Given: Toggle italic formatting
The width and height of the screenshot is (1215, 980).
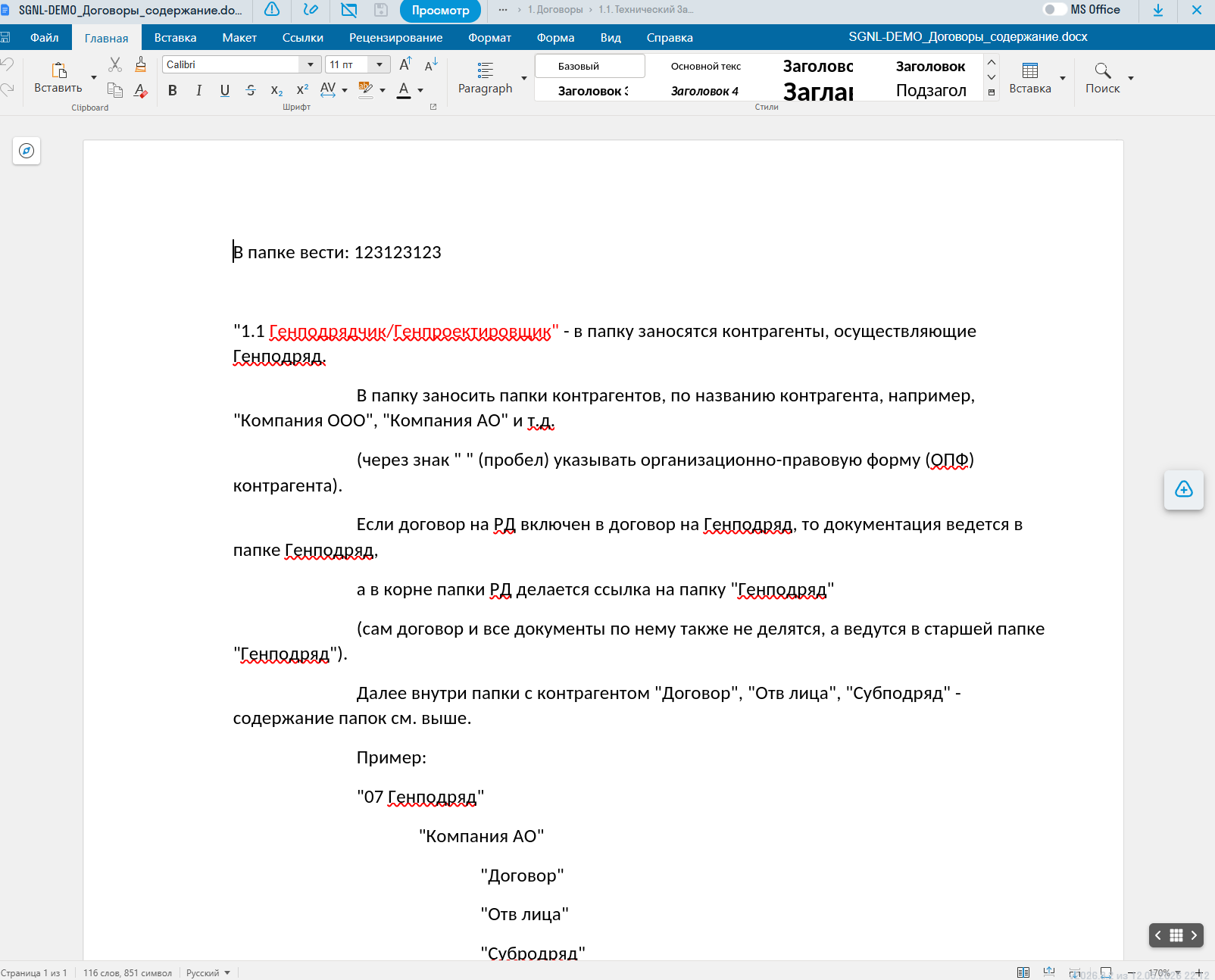Looking at the screenshot, I should tap(198, 90).
